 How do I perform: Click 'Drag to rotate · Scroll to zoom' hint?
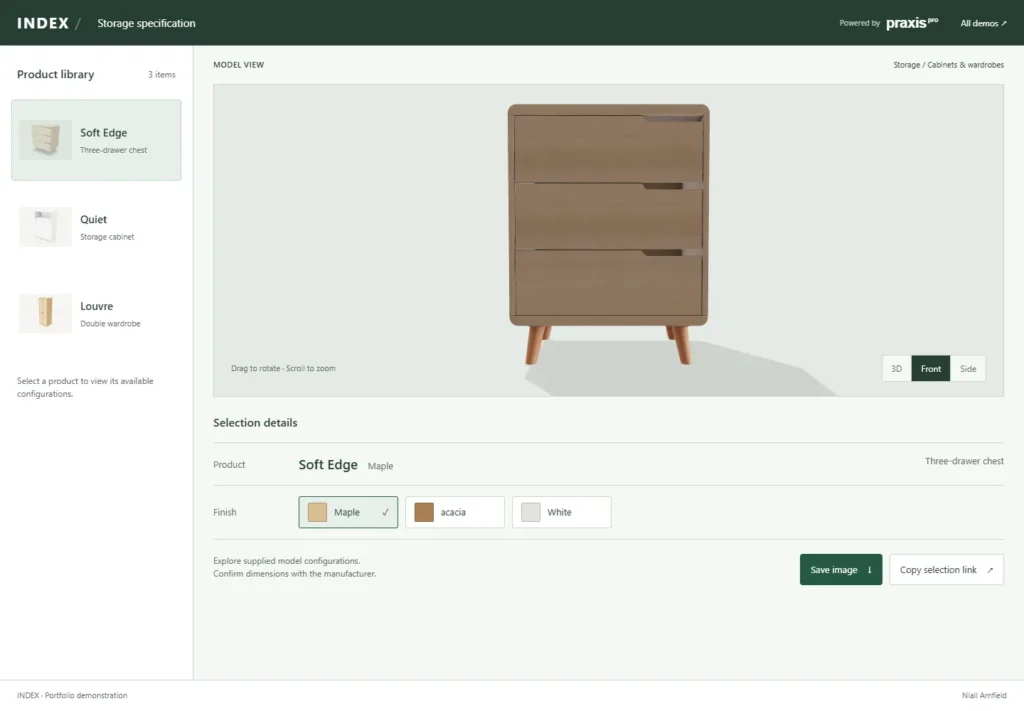283,368
